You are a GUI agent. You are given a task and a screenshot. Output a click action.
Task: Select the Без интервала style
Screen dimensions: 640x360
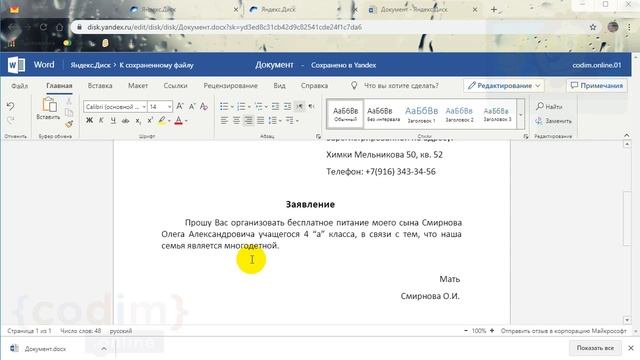[x=383, y=114]
